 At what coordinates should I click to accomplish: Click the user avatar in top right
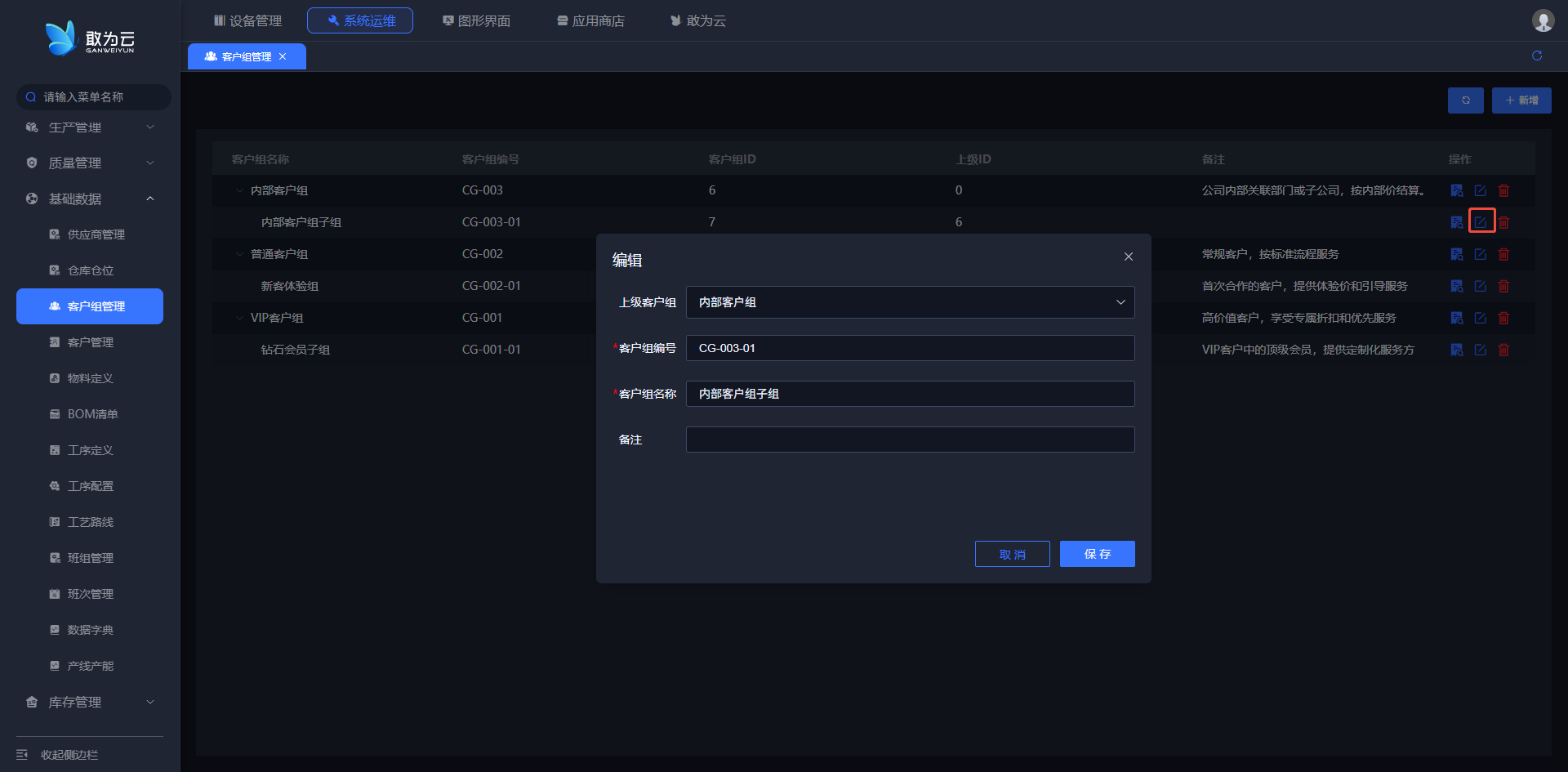[x=1543, y=20]
